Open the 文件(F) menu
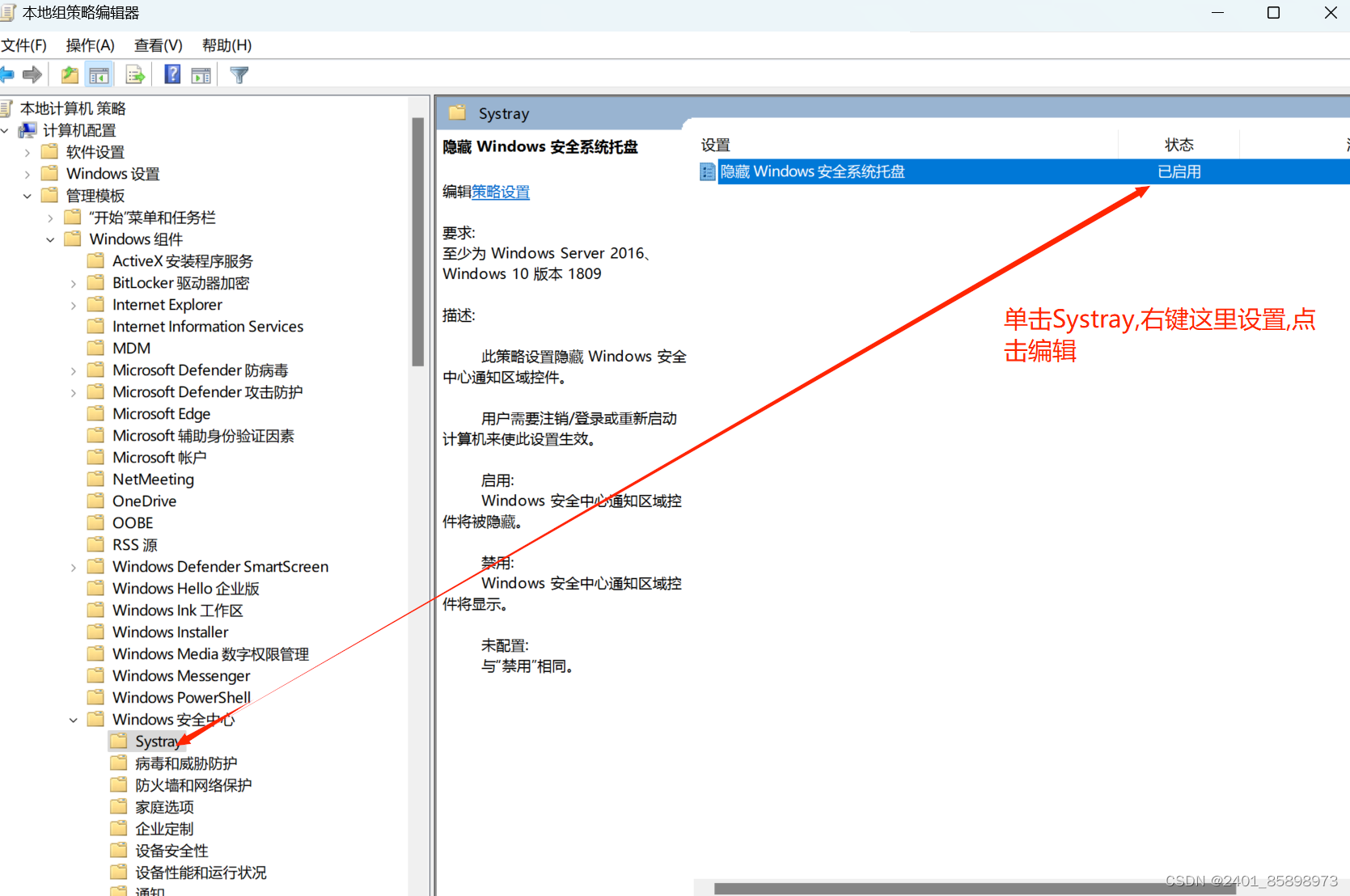1350x896 pixels. [x=24, y=45]
